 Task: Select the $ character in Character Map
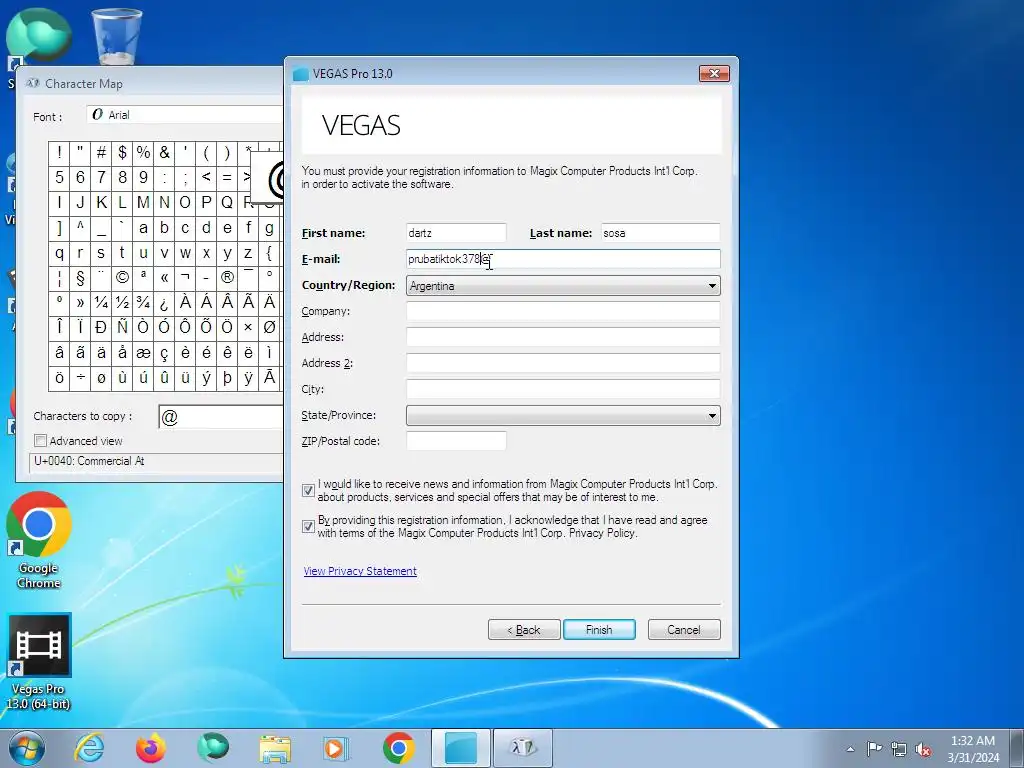coord(122,153)
